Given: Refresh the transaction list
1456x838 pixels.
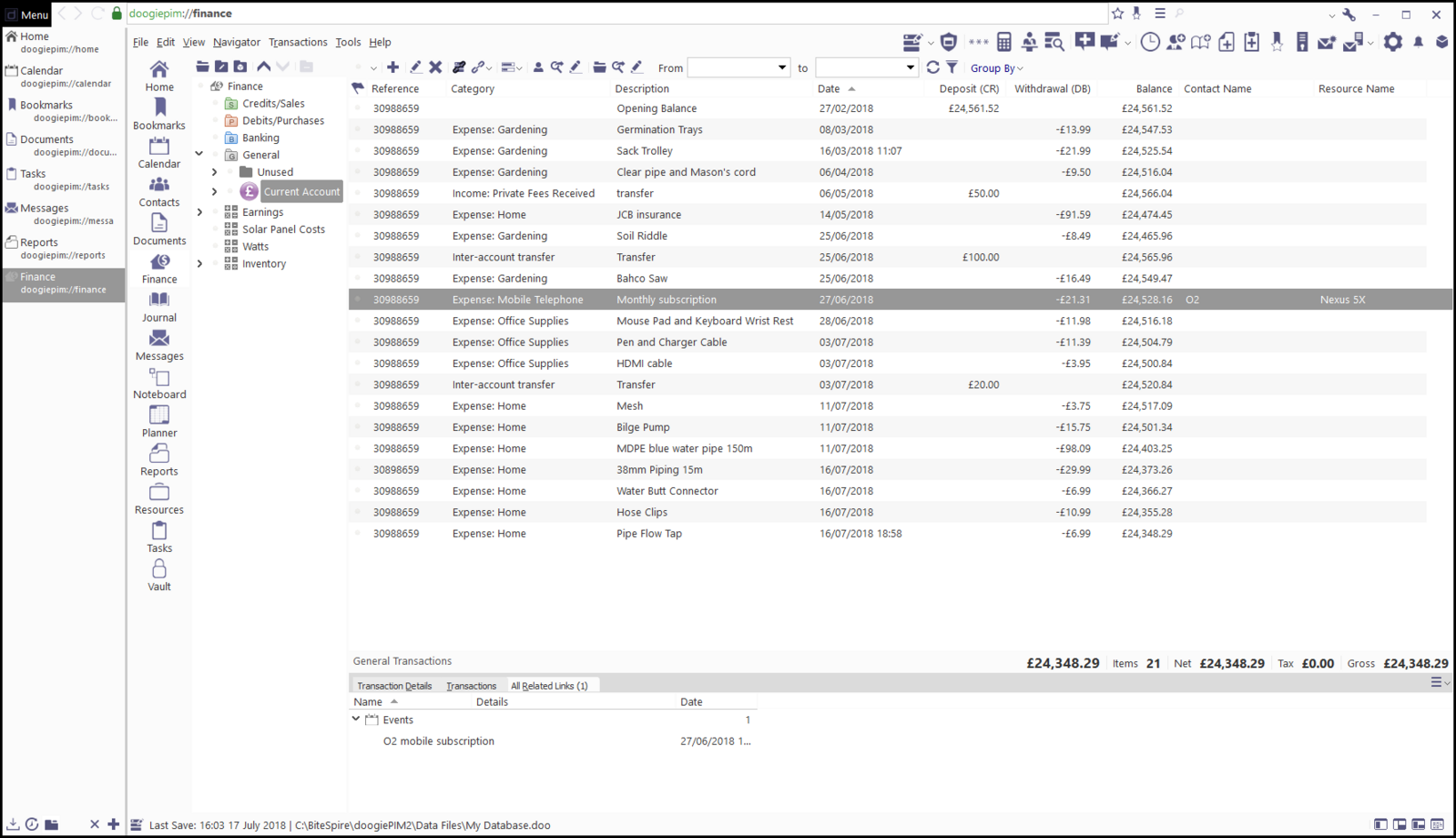Looking at the screenshot, I should (932, 67).
